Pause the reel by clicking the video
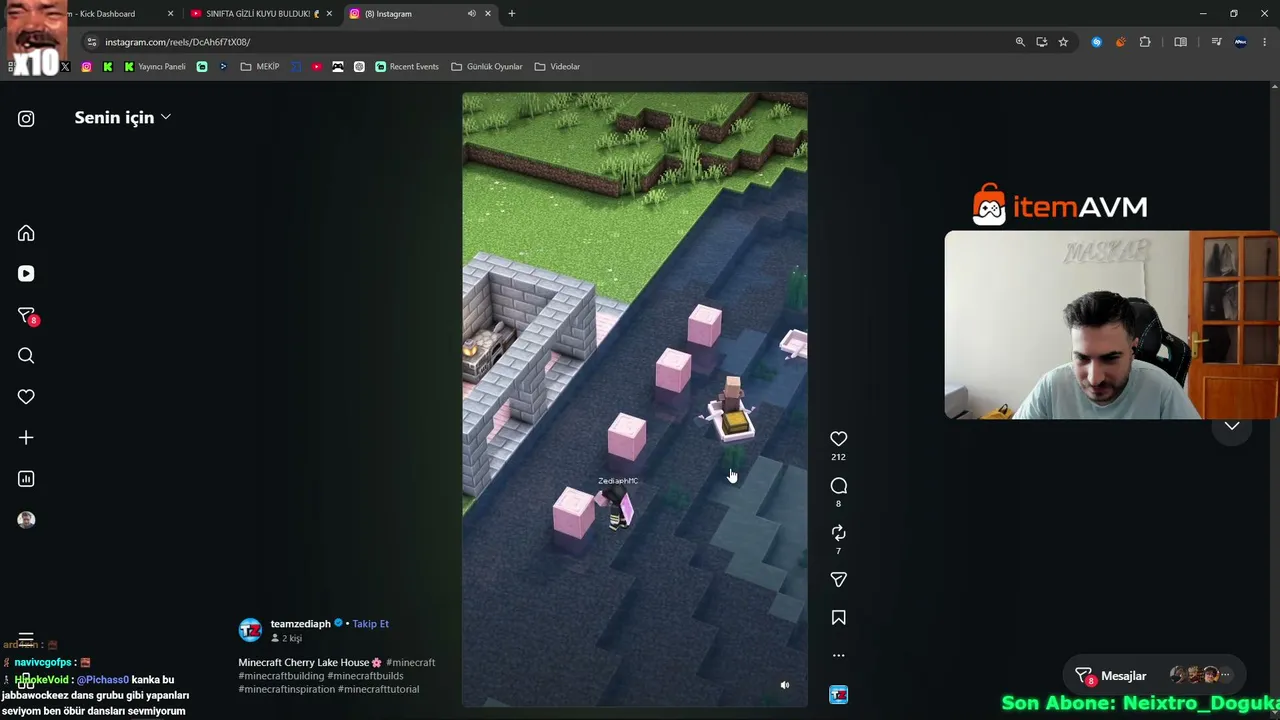Viewport: 1280px width, 720px height. 635,400
